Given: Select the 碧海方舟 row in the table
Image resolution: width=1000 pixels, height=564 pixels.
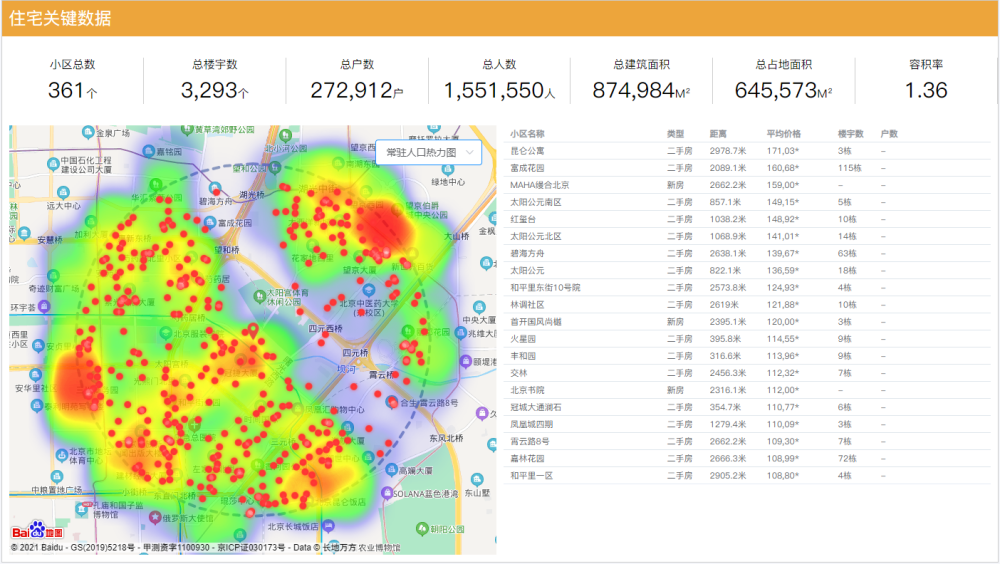Looking at the screenshot, I should click(x=747, y=254).
